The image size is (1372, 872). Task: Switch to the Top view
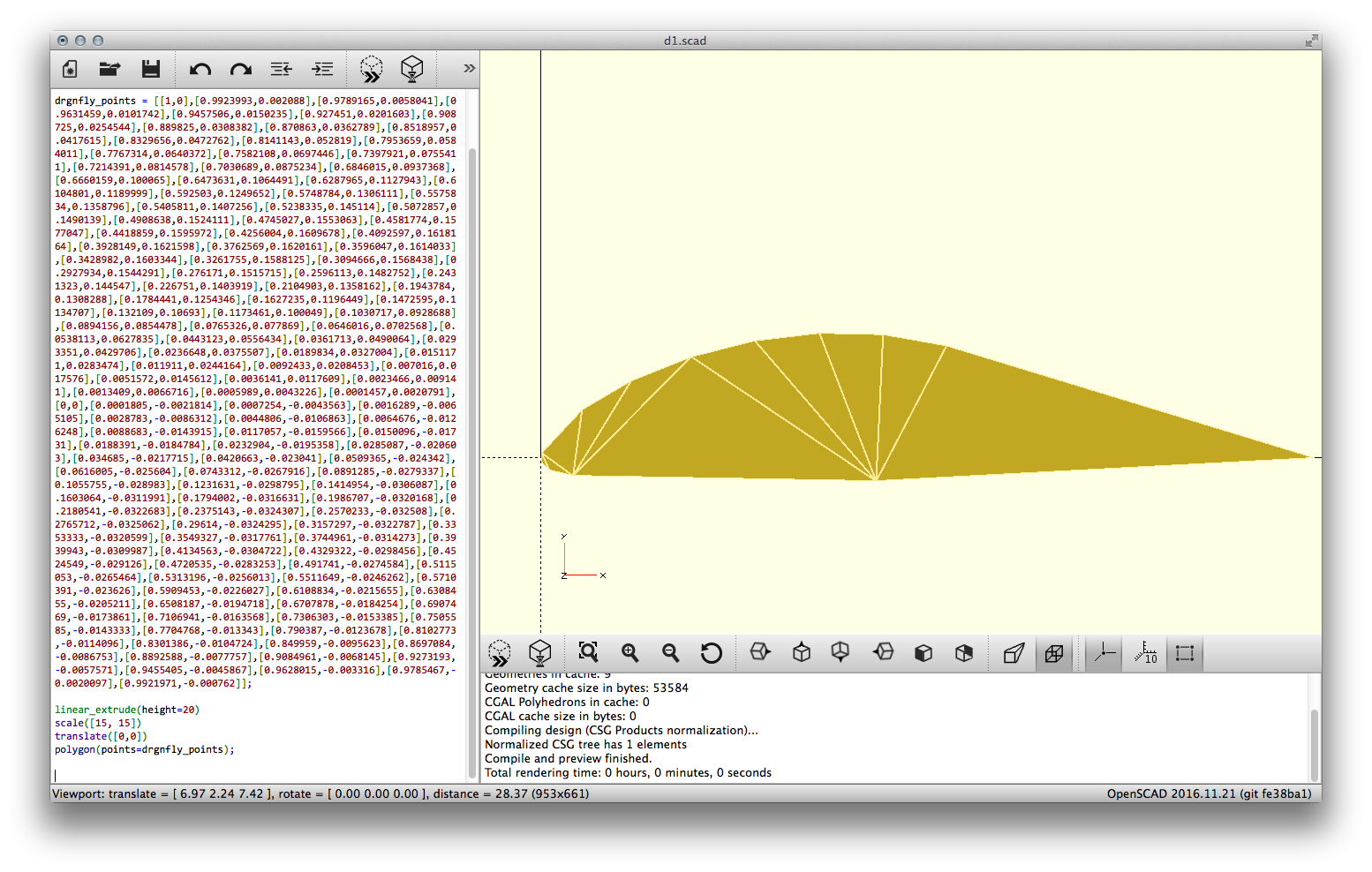coord(801,653)
